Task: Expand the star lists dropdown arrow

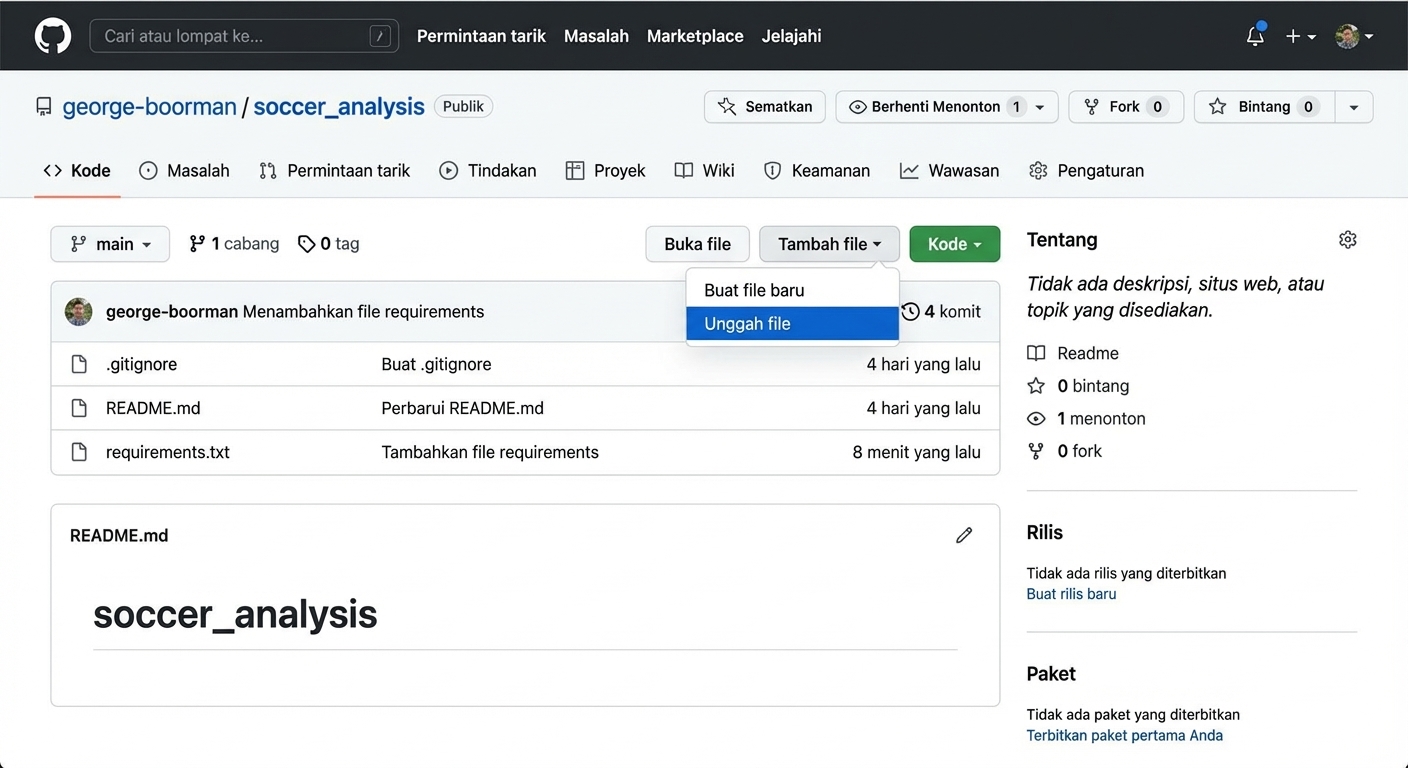Action: pyautogui.click(x=1354, y=107)
